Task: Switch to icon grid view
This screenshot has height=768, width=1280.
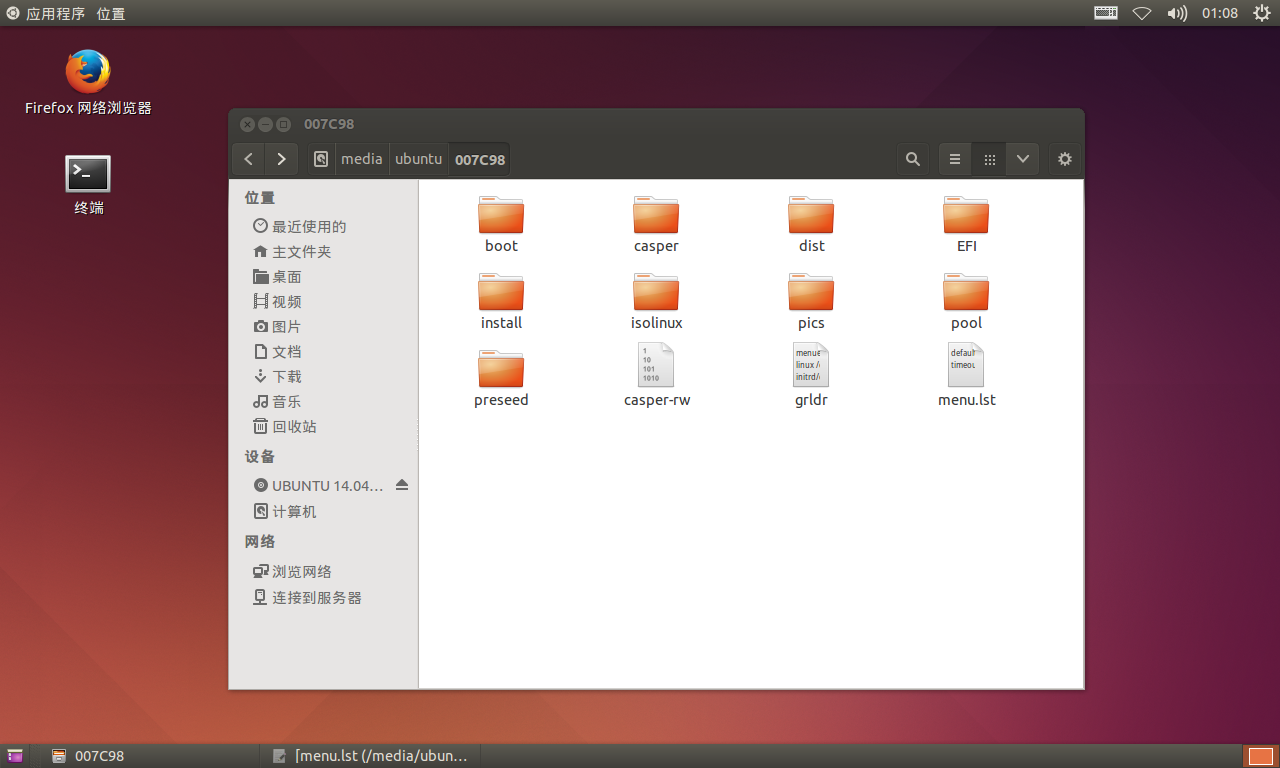Action: (x=989, y=159)
